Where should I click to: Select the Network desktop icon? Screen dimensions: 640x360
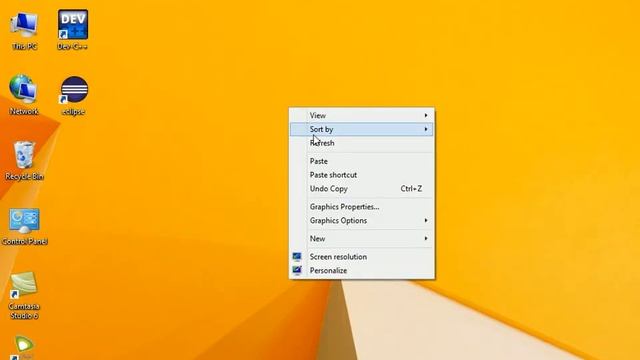24,95
